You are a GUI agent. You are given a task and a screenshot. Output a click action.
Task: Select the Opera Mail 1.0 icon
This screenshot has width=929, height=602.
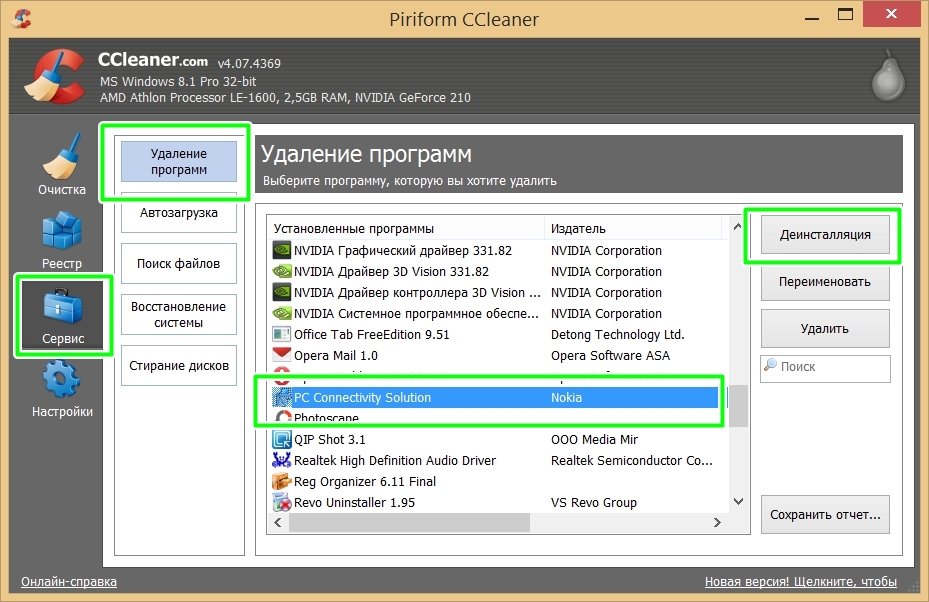point(281,355)
